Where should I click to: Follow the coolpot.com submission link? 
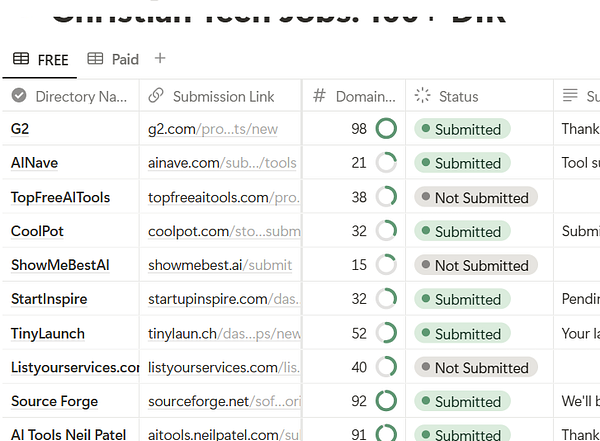click(224, 231)
